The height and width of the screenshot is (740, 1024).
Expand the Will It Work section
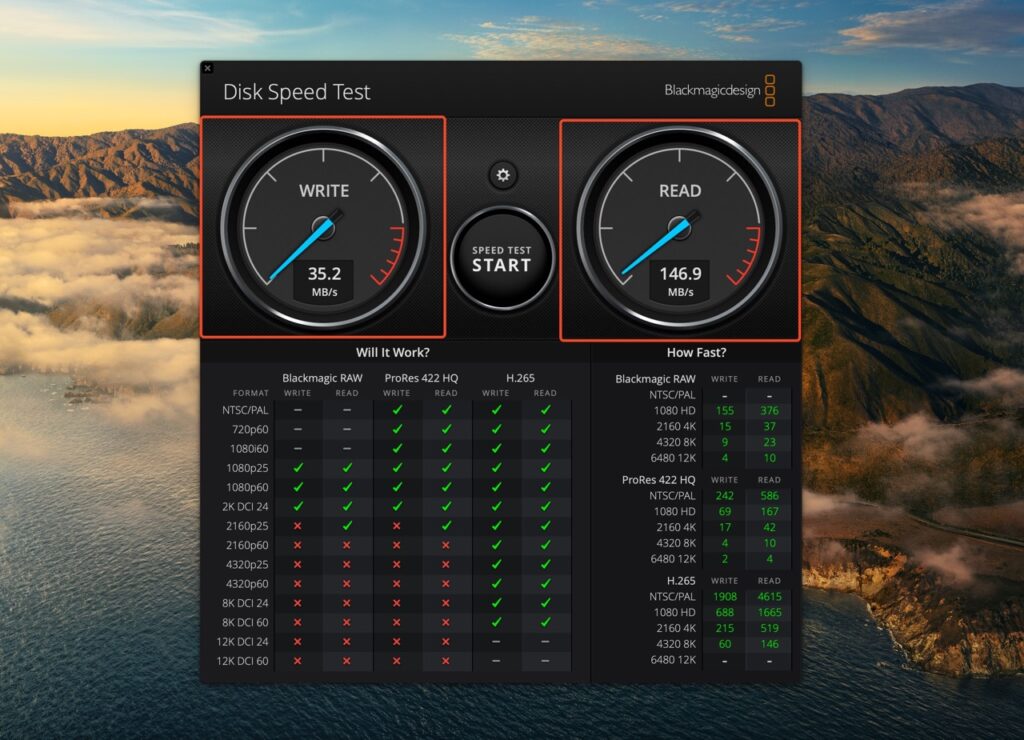pyautogui.click(x=394, y=352)
